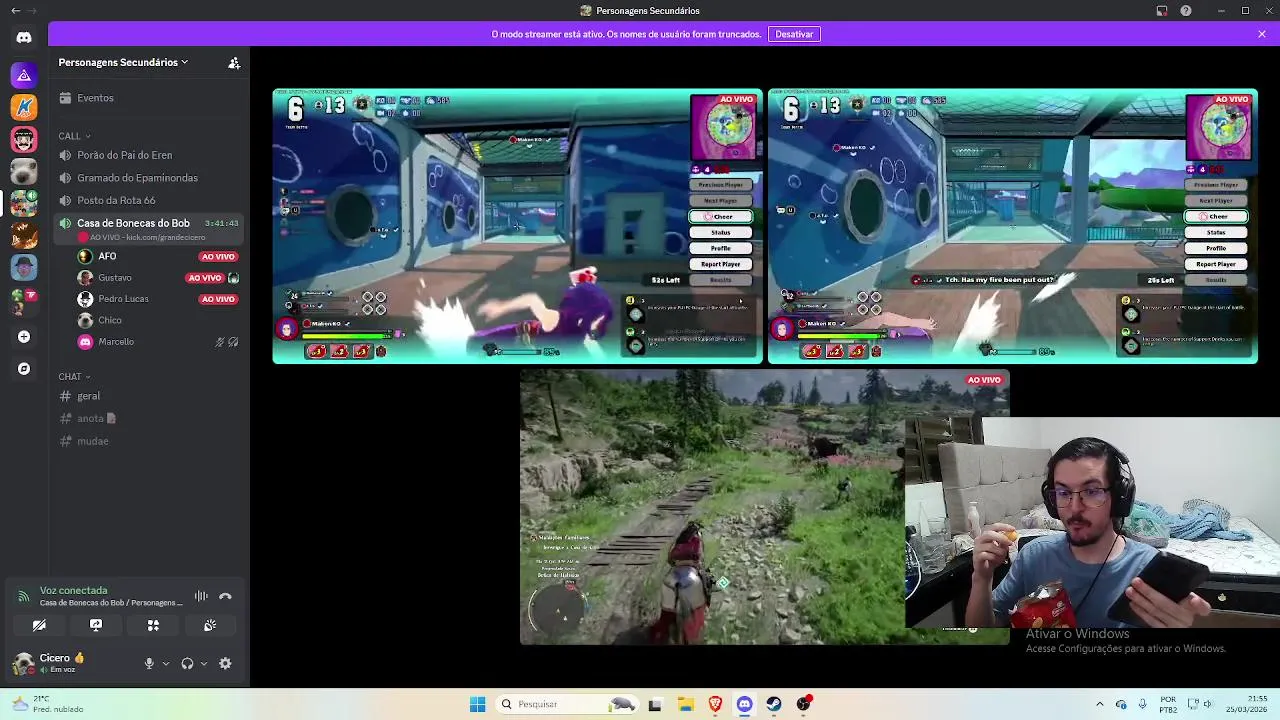Open Steam from taskbar
The width and height of the screenshot is (1280, 720).
tap(774, 704)
